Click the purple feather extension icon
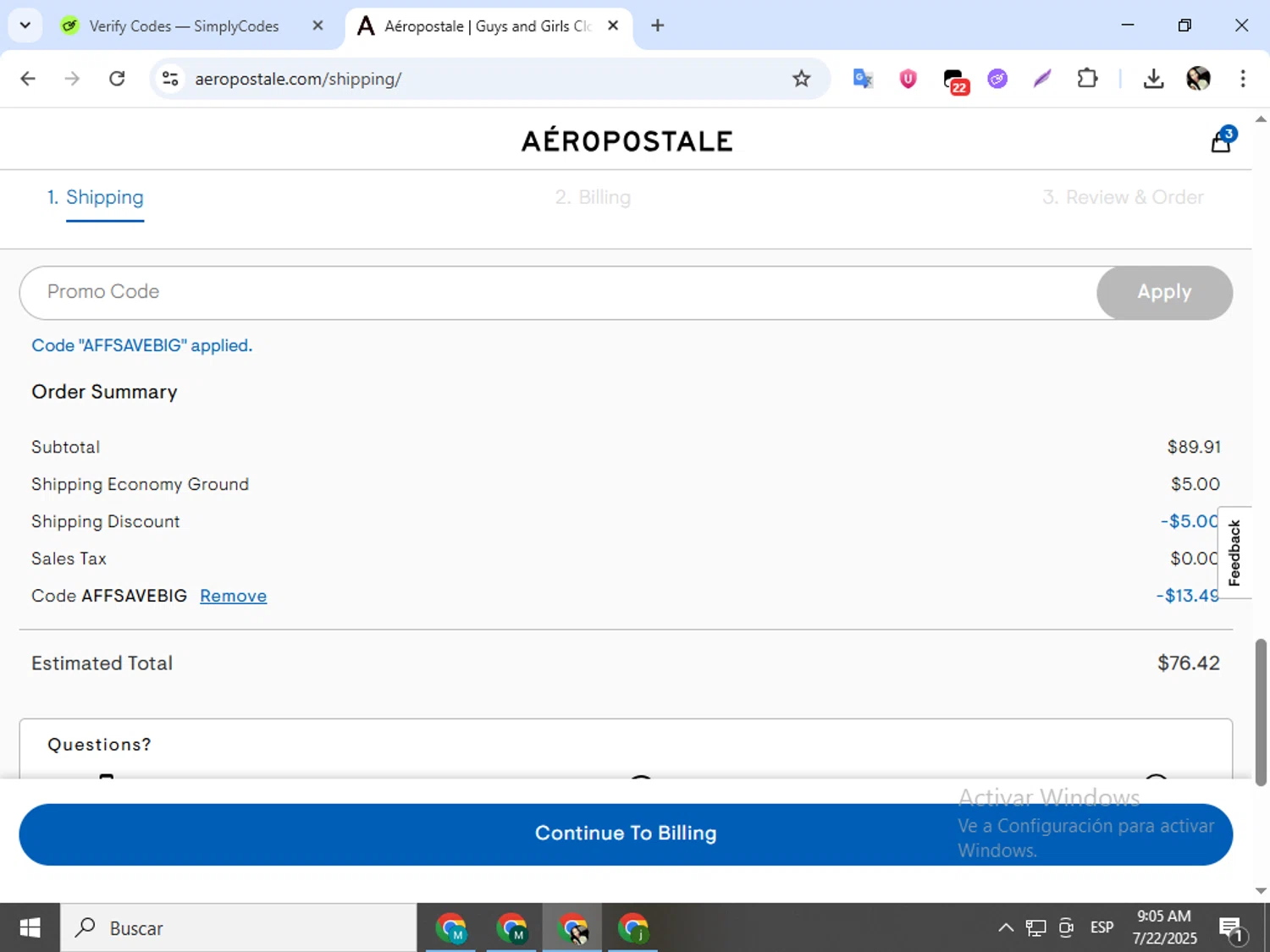Screen dimensions: 1270x952 1042,79
